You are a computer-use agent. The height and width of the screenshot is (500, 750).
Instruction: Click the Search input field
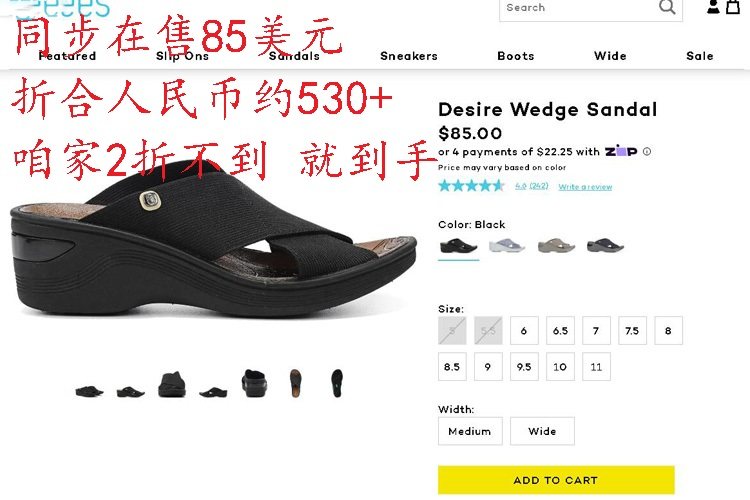pos(579,8)
